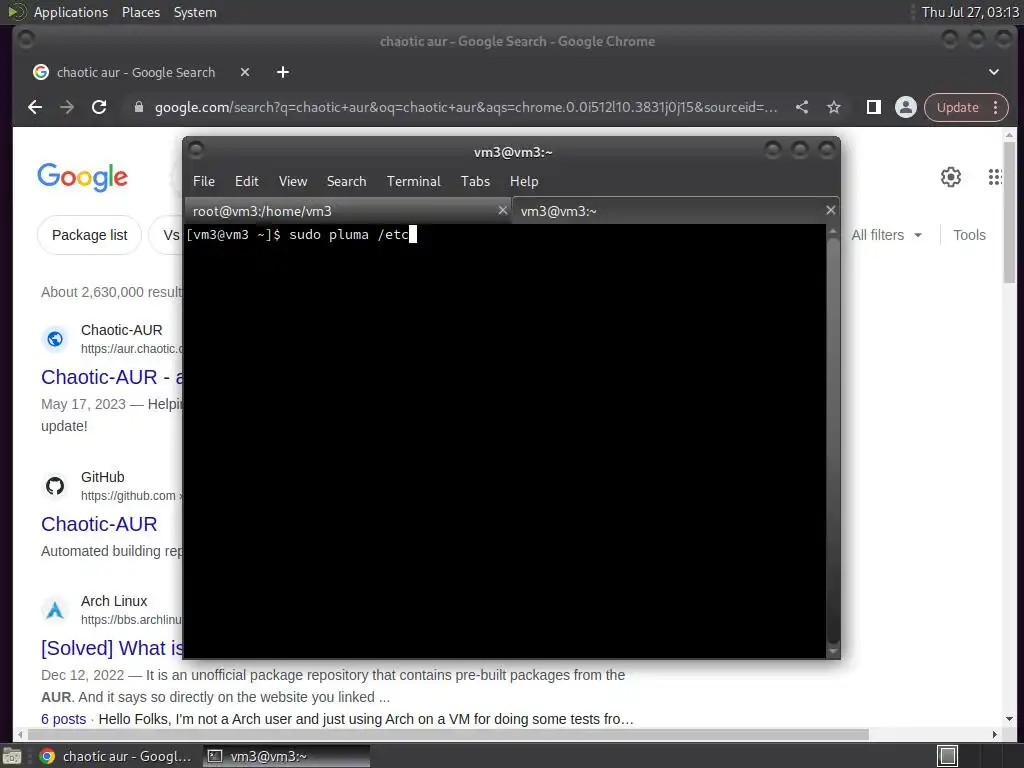The width and height of the screenshot is (1024, 768).
Task: Click the Arch Linux favicon
Action: [x=55, y=610]
